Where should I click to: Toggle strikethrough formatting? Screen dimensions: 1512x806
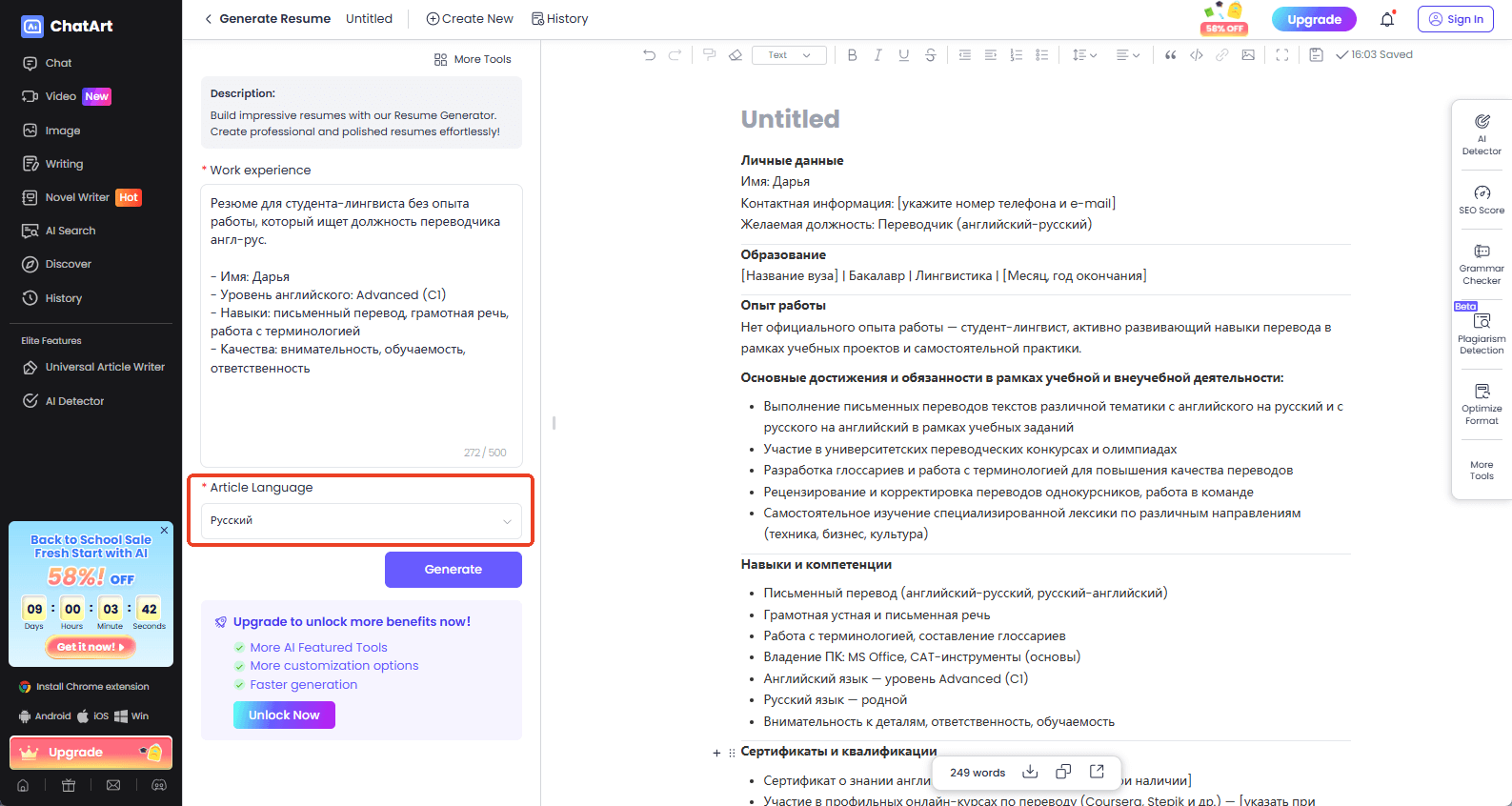coord(930,55)
